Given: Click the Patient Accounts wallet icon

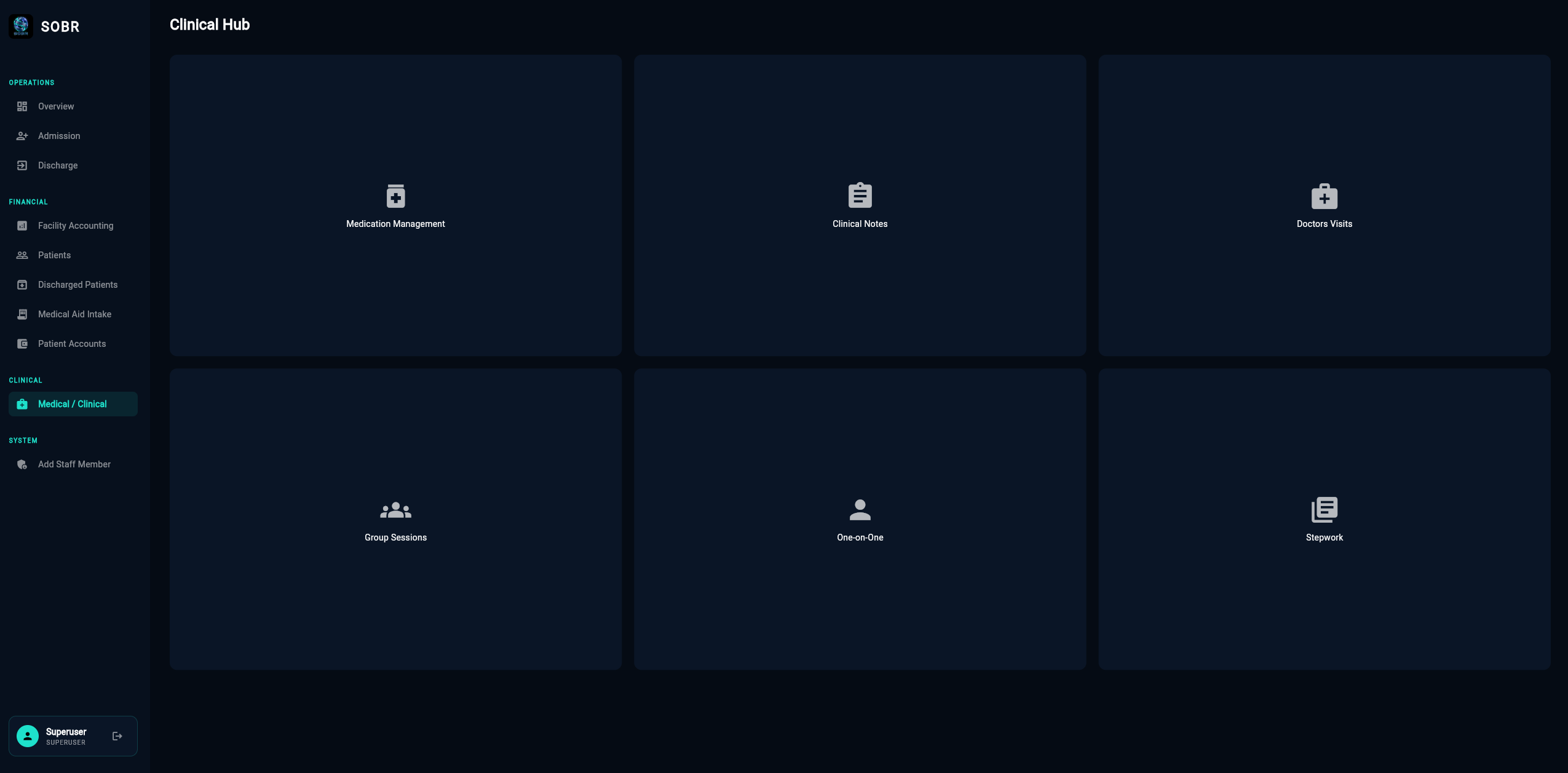Looking at the screenshot, I should 22,344.
